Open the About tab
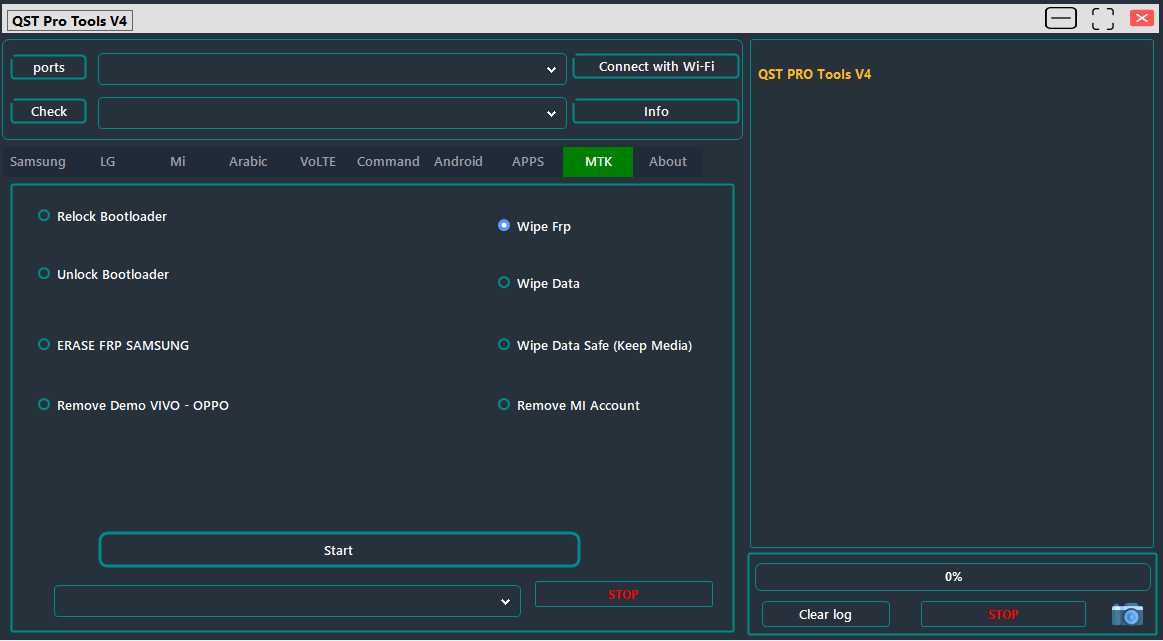The image size is (1163, 641). coord(668,161)
